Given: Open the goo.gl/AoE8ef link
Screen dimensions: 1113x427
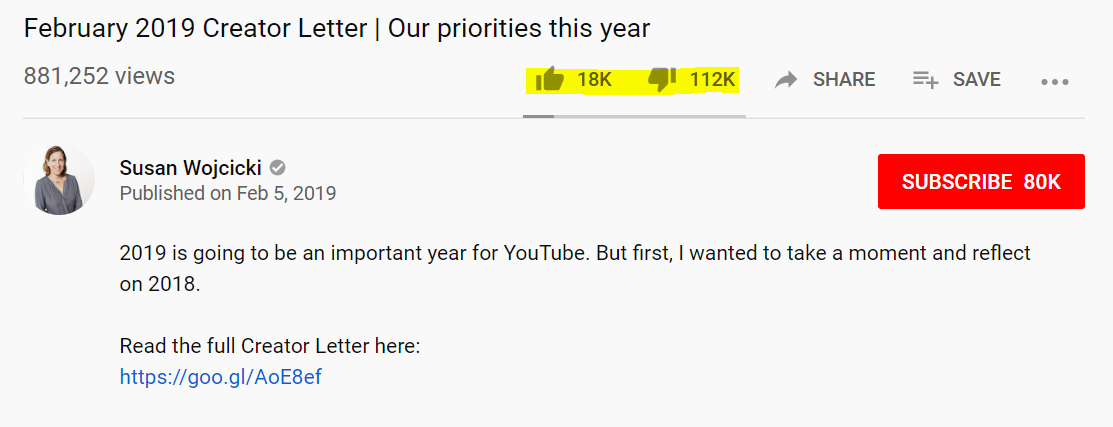Looking at the screenshot, I should (221, 377).
